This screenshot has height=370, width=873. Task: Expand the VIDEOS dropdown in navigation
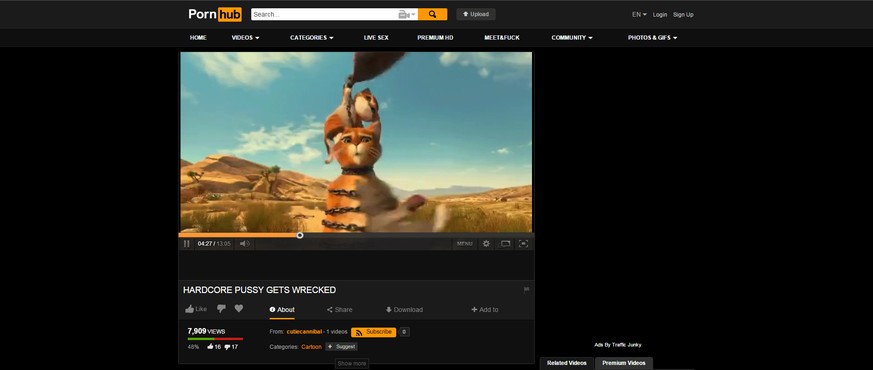[246, 38]
